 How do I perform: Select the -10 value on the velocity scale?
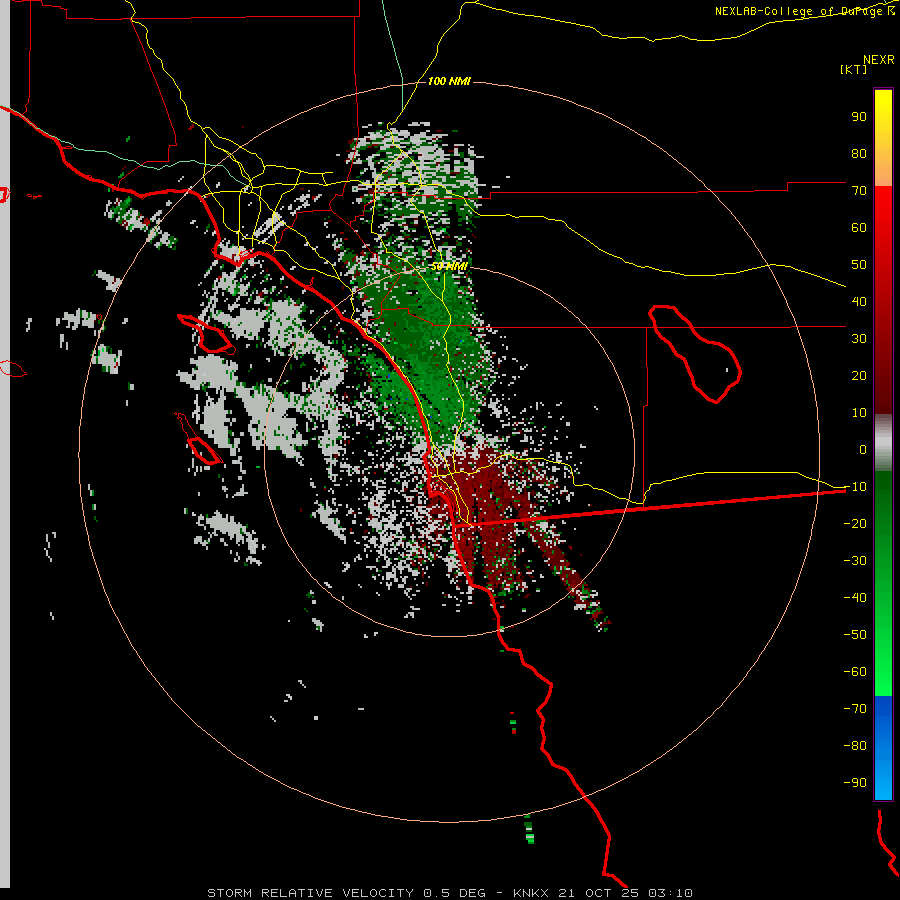[x=855, y=487]
